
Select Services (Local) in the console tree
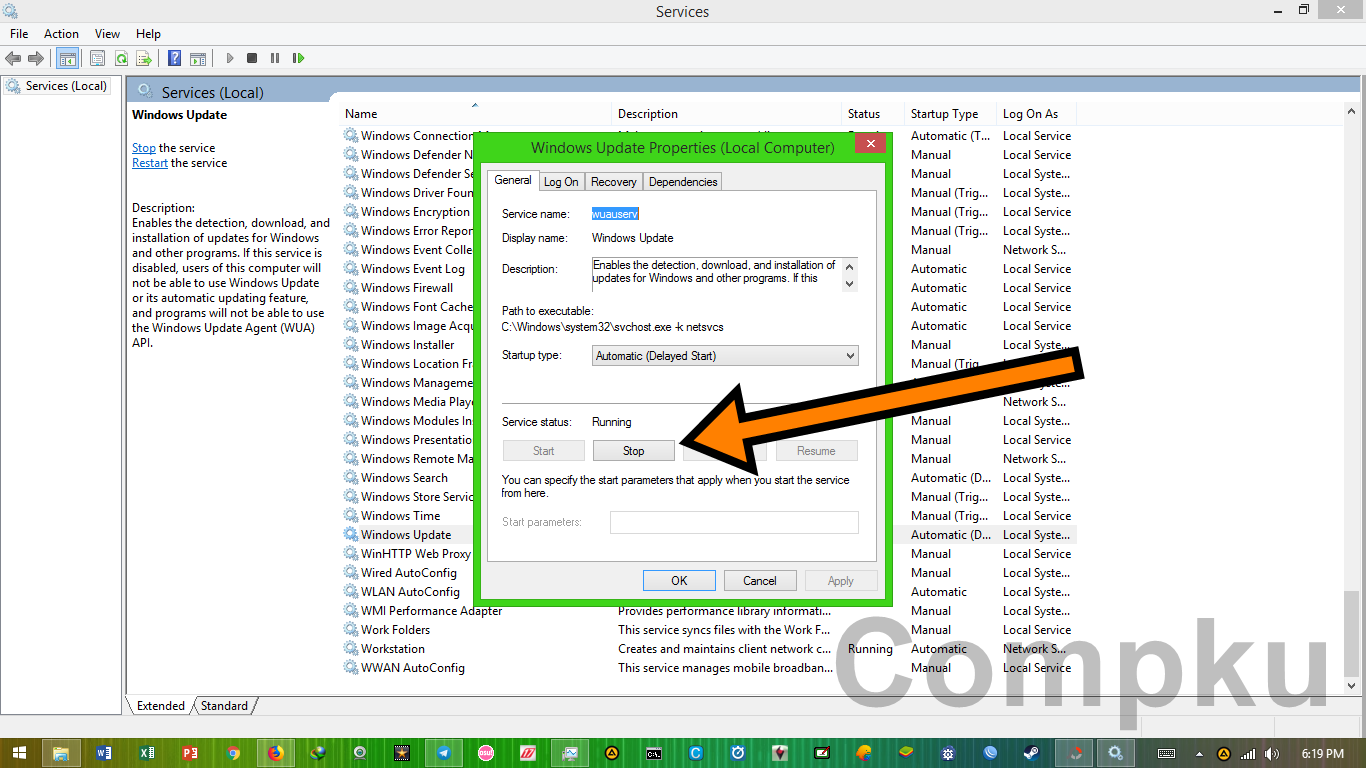pyautogui.click(x=57, y=86)
